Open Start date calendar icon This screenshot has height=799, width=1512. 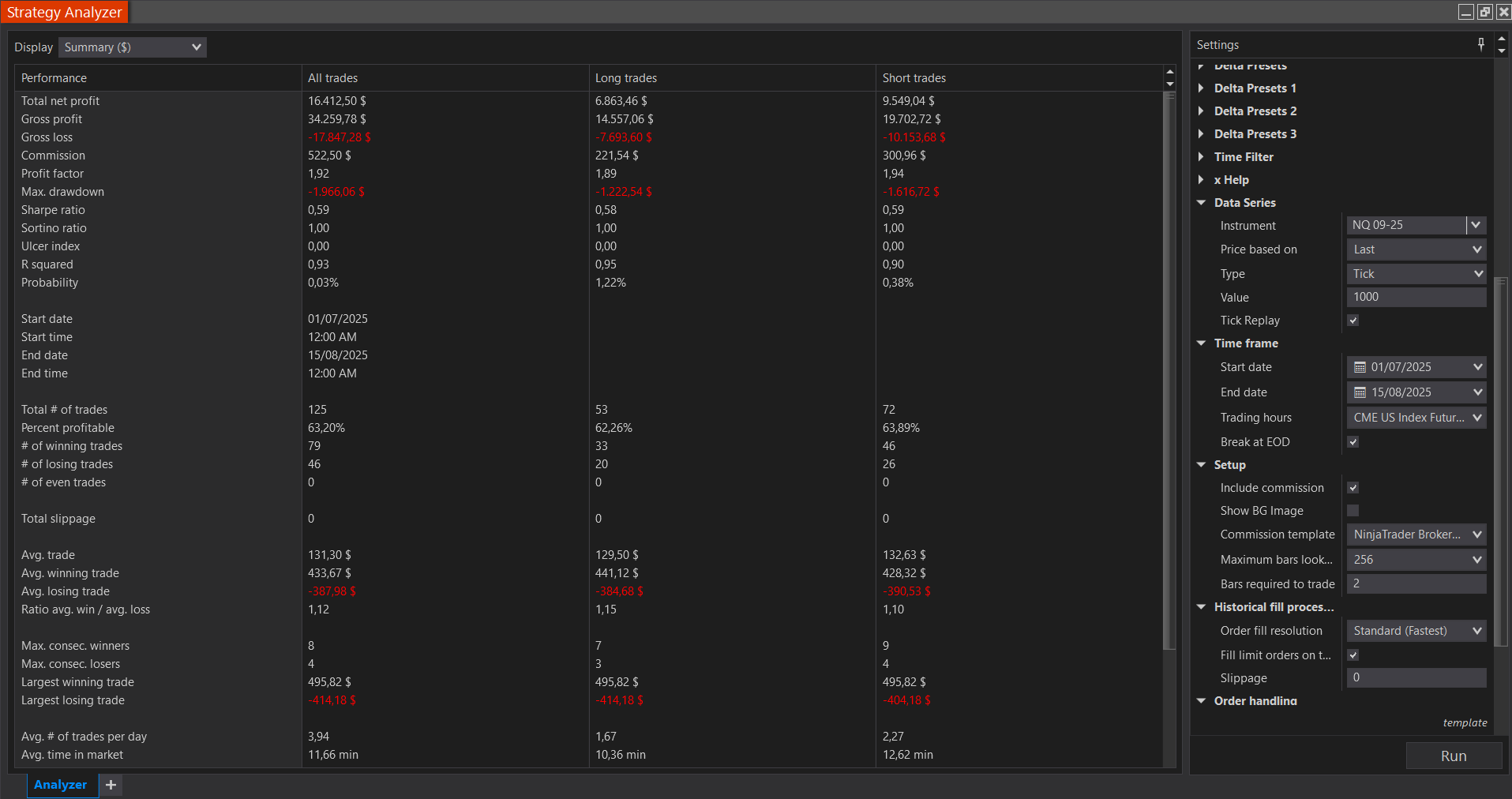pyautogui.click(x=1360, y=367)
